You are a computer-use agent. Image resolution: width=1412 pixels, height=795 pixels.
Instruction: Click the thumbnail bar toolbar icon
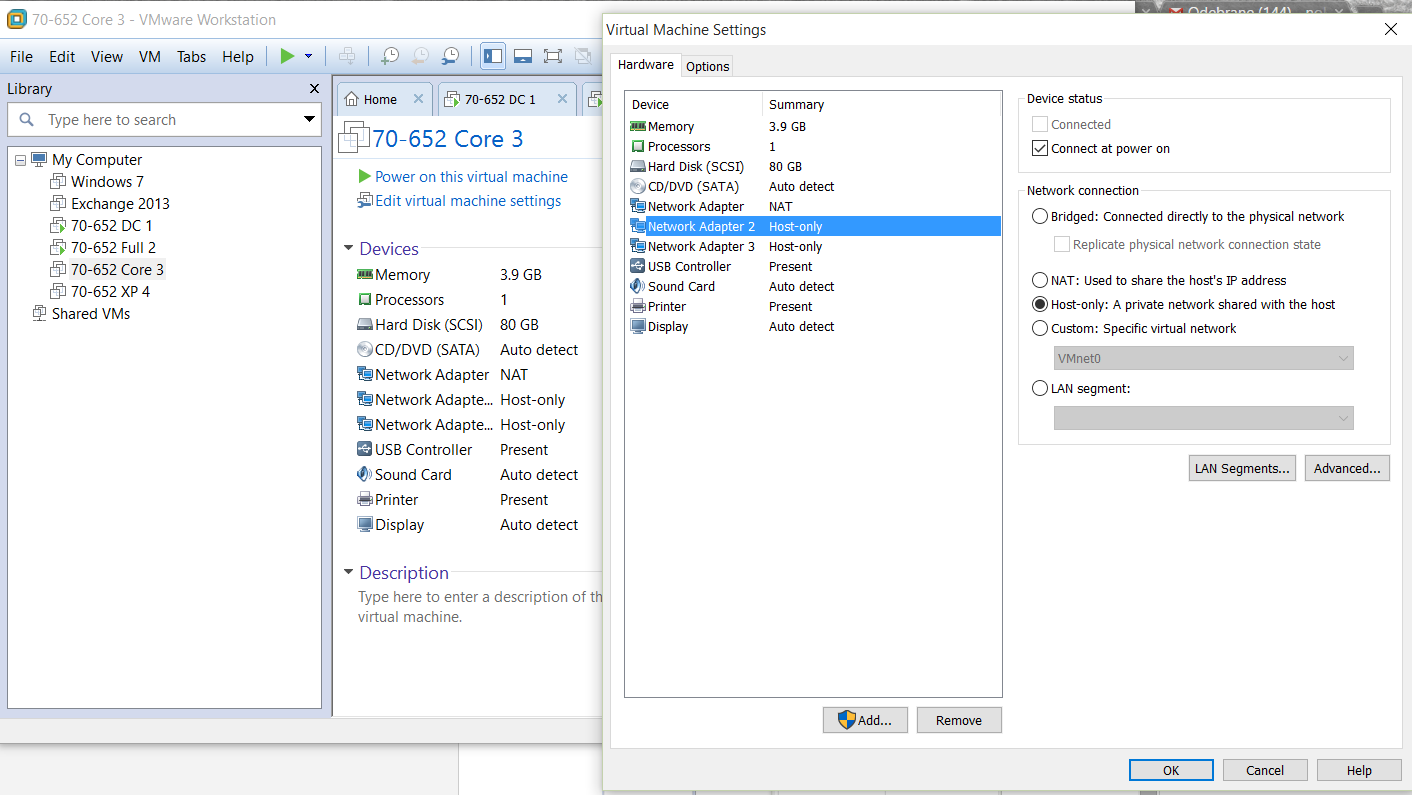pyautogui.click(x=523, y=56)
